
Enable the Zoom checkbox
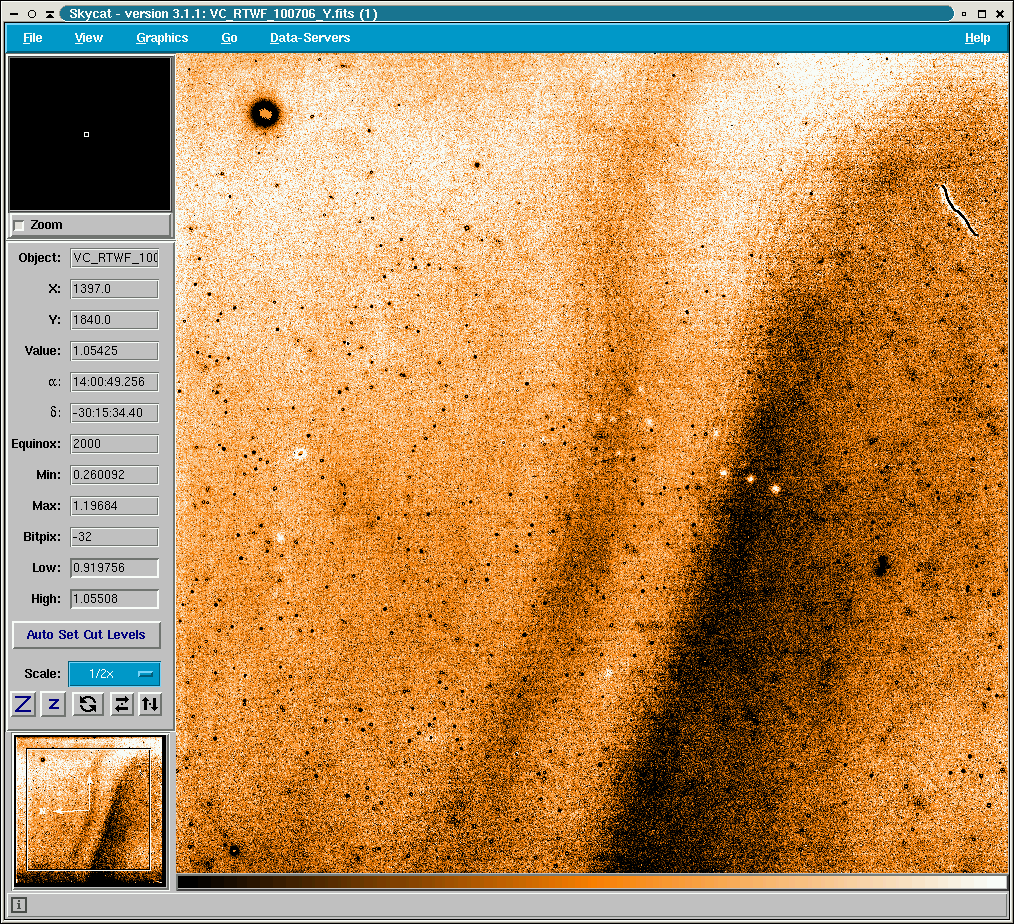[x=20, y=225]
